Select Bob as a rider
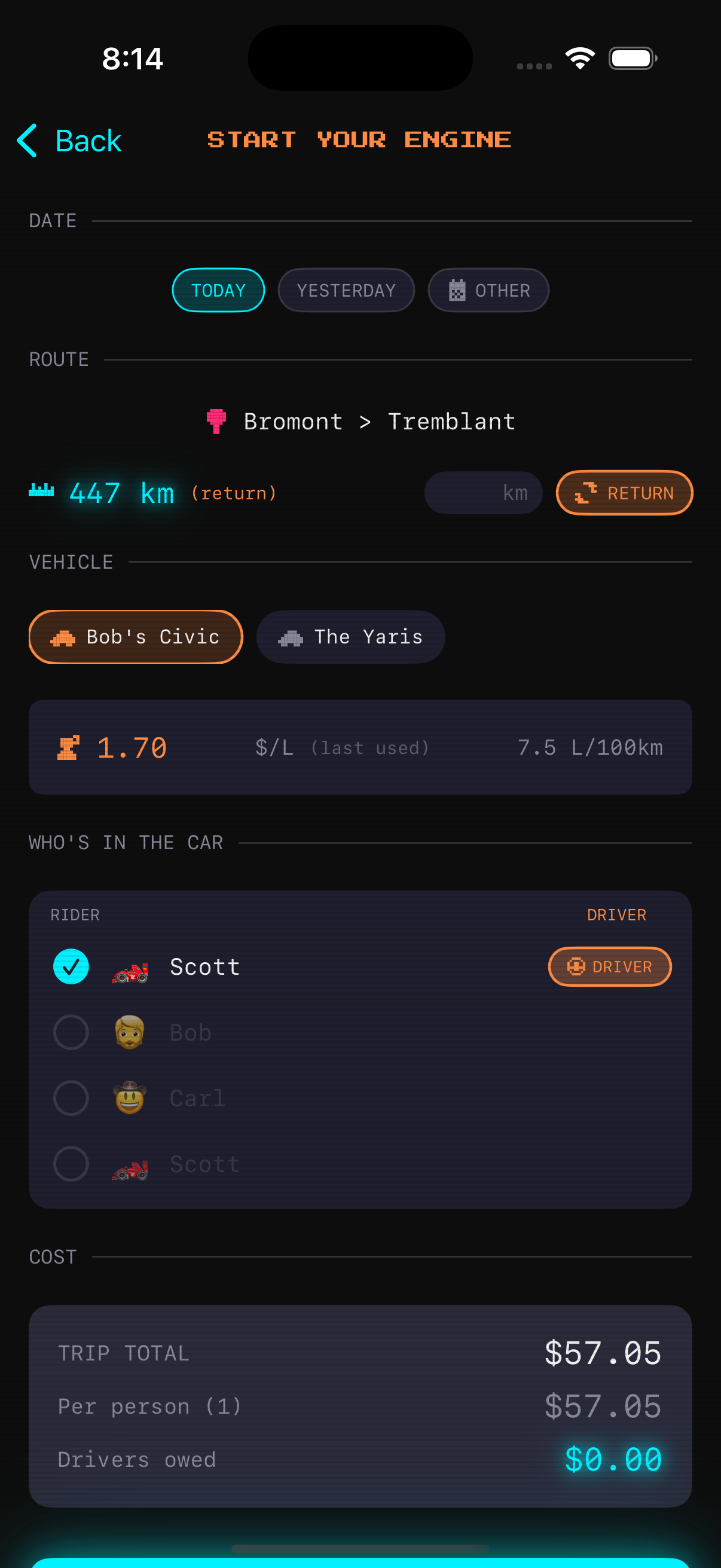Image resolution: width=721 pixels, height=1568 pixels. 71,1032
